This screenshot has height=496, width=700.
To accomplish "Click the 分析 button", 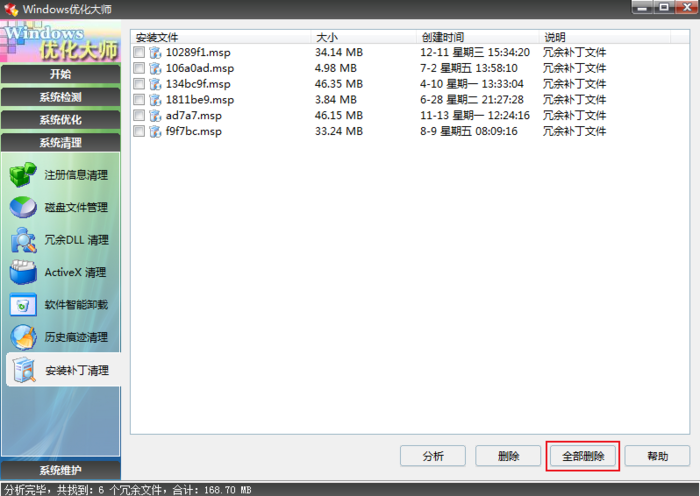I will pos(433,456).
